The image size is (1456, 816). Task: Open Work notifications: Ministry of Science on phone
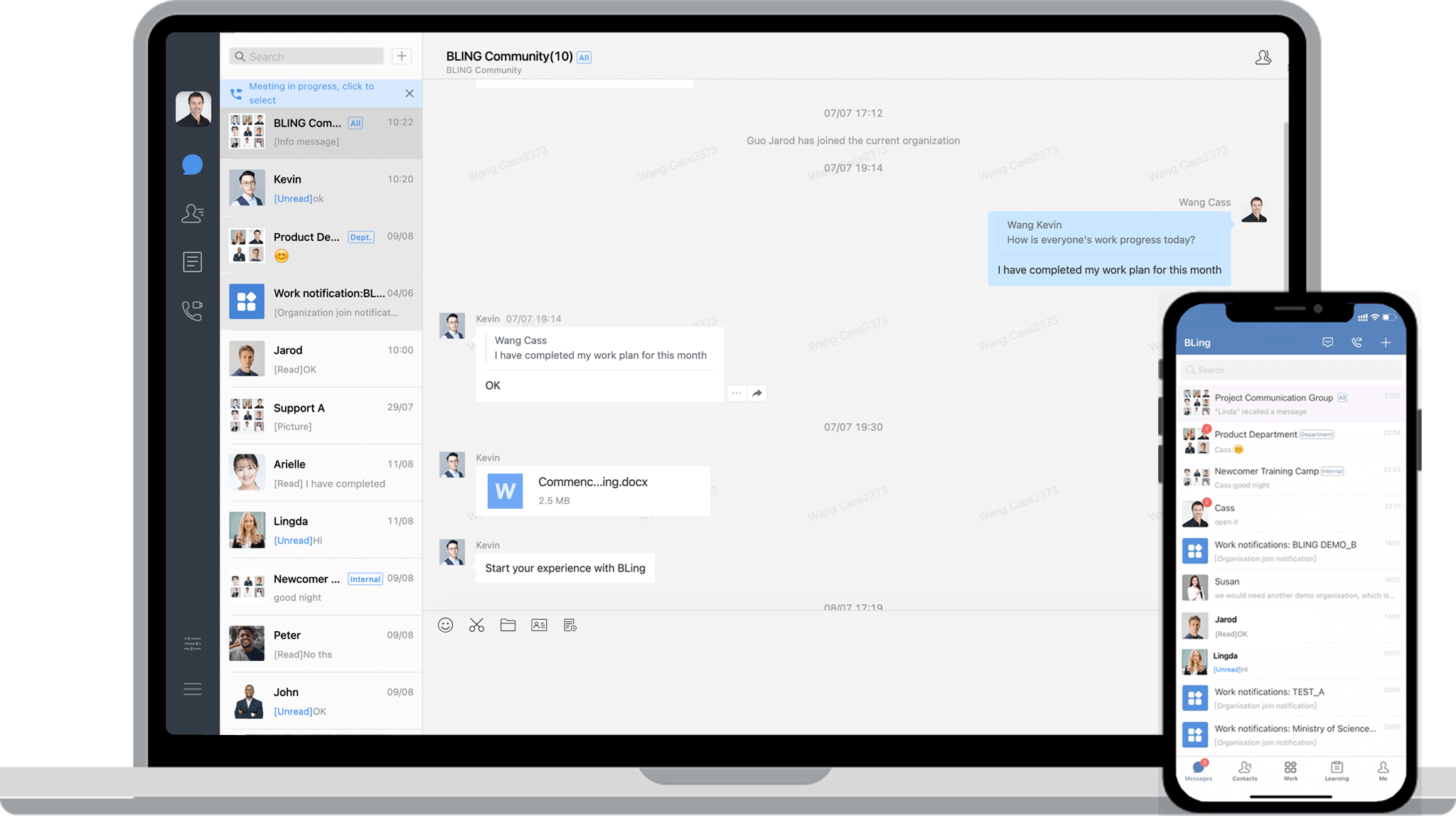tap(1291, 735)
